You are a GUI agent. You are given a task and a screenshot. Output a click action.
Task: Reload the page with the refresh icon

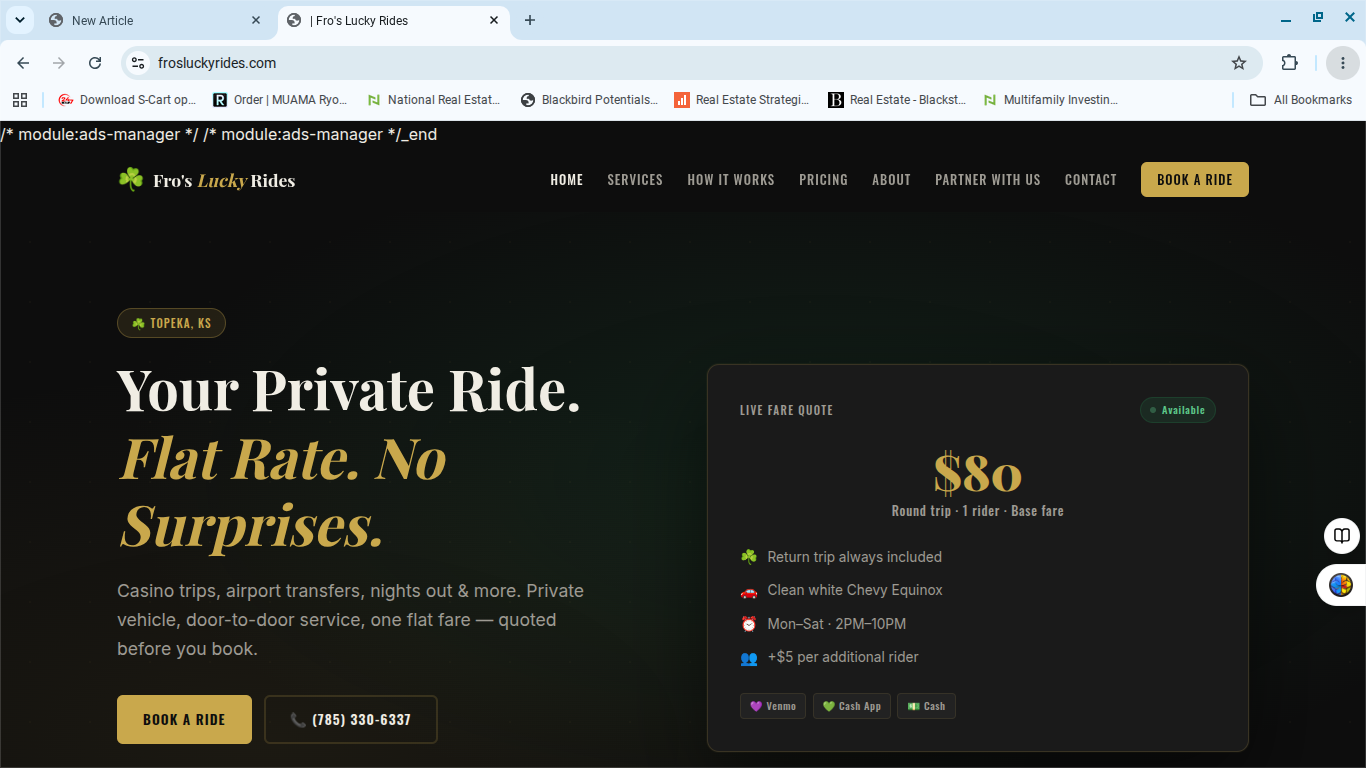pos(95,63)
